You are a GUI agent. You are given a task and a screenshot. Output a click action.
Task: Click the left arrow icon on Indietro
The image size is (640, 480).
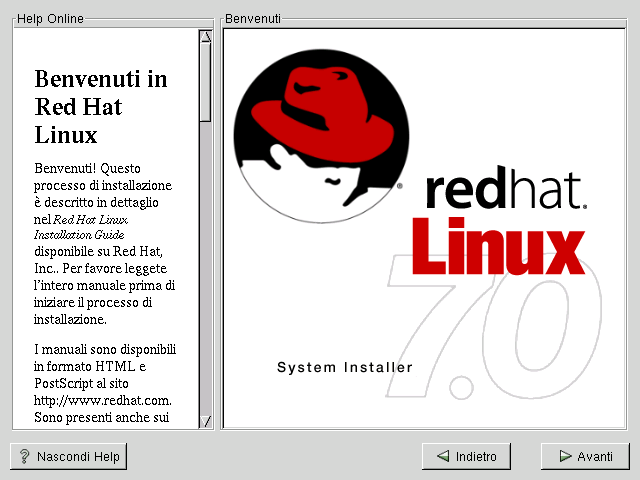click(442, 457)
